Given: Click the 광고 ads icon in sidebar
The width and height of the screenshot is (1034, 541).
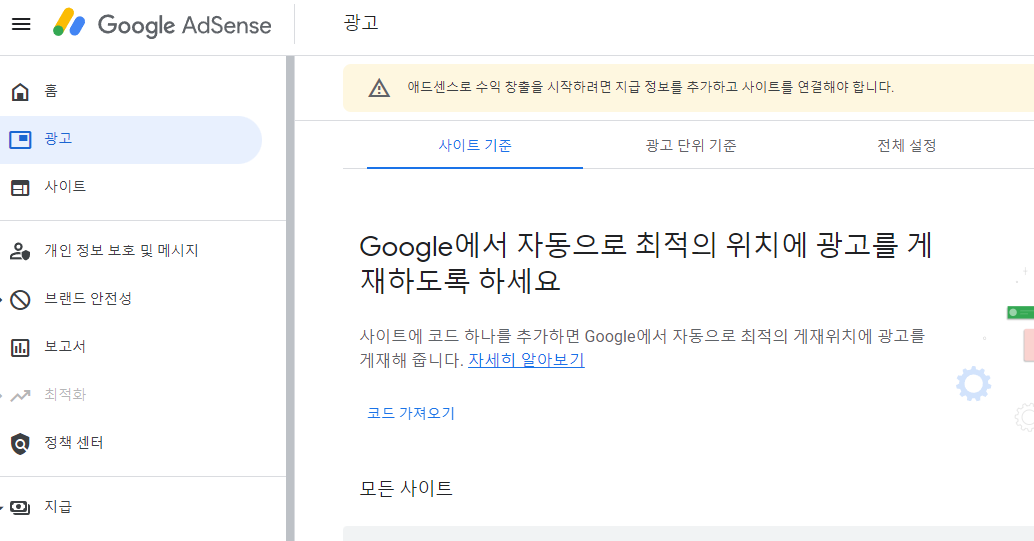Looking at the screenshot, I should 20,139.
